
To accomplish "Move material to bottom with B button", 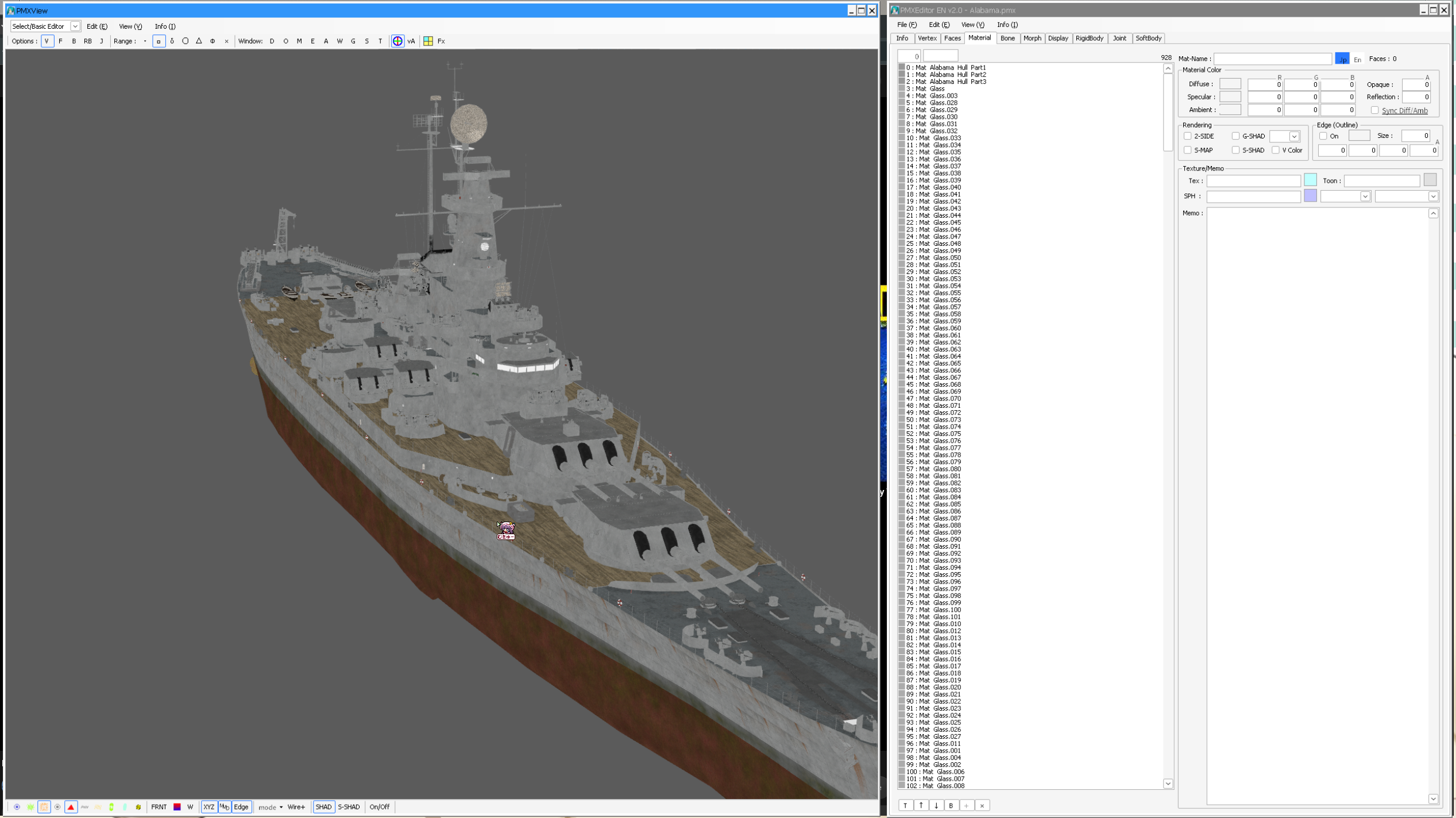I will click(951, 805).
